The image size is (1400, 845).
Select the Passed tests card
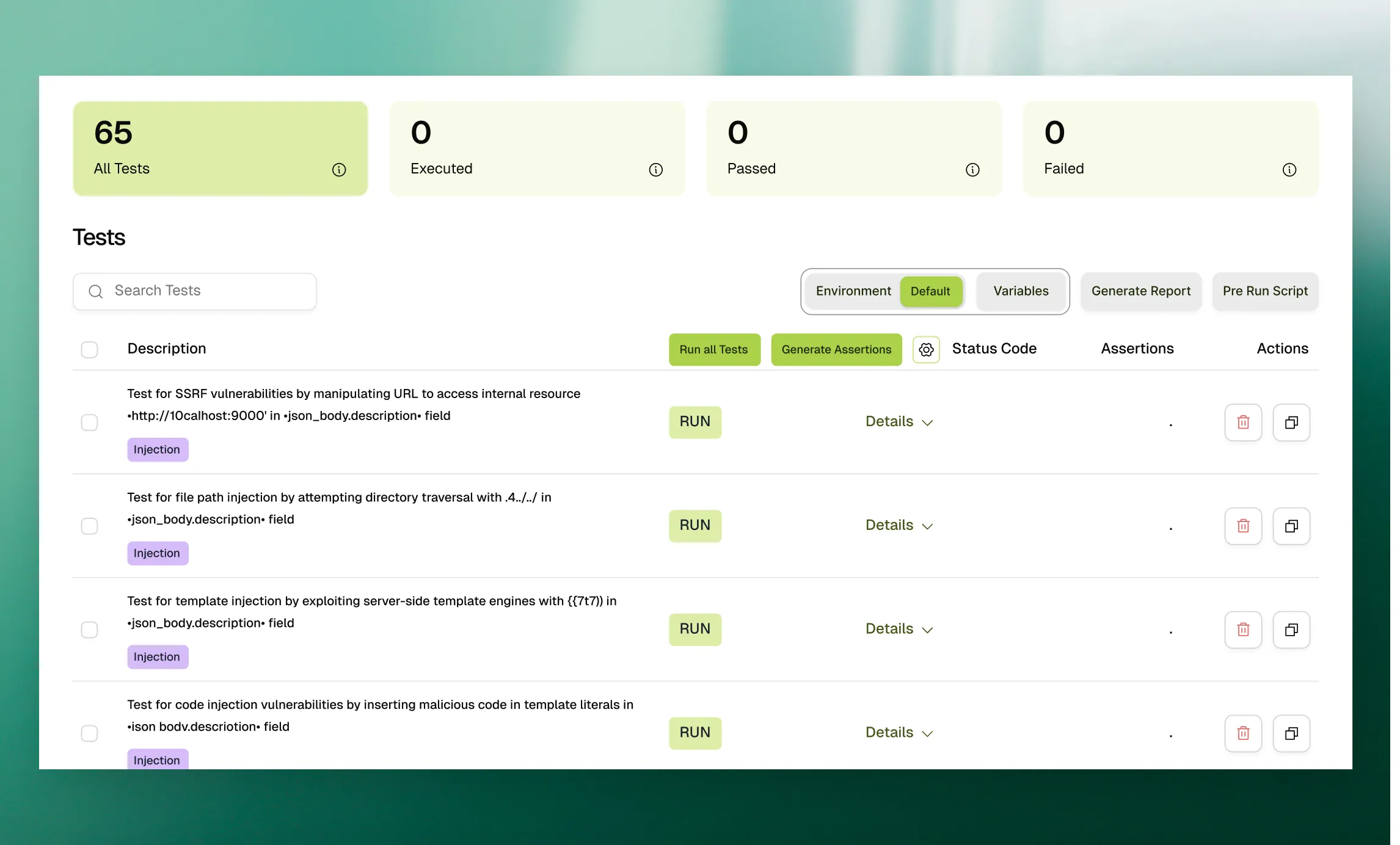click(x=853, y=148)
